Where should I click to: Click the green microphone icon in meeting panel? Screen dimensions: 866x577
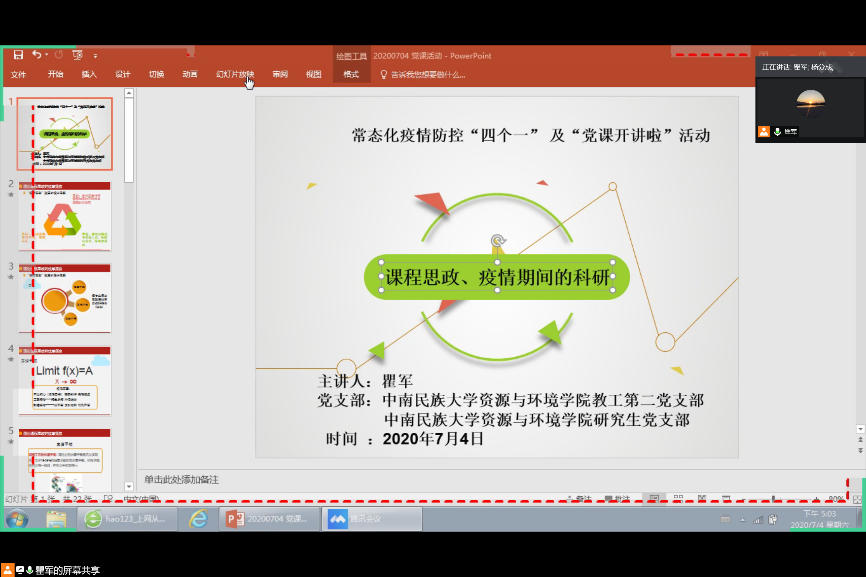(777, 131)
